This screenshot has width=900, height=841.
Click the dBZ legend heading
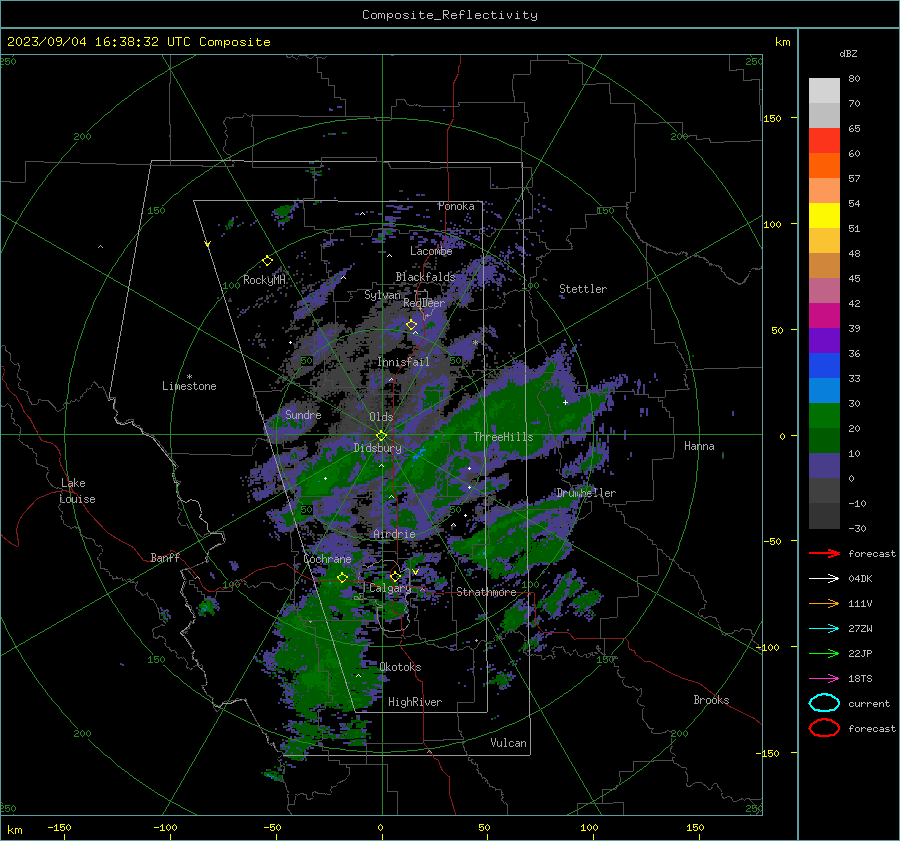[848, 54]
